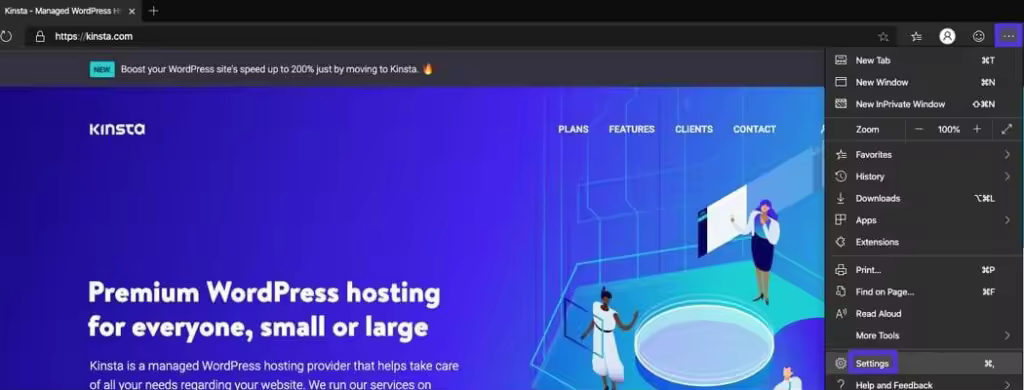Close the Kinsta browser tab
The image size is (1024, 390).
pyautogui.click(x=132, y=11)
